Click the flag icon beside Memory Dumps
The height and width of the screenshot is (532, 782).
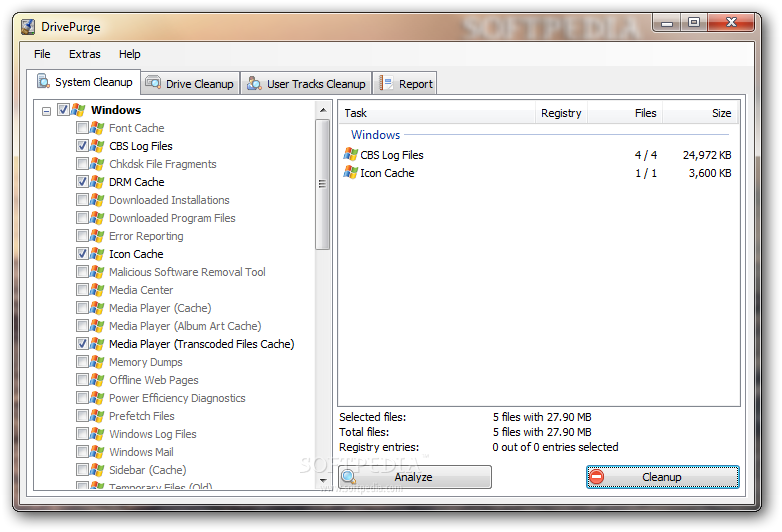(97, 362)
